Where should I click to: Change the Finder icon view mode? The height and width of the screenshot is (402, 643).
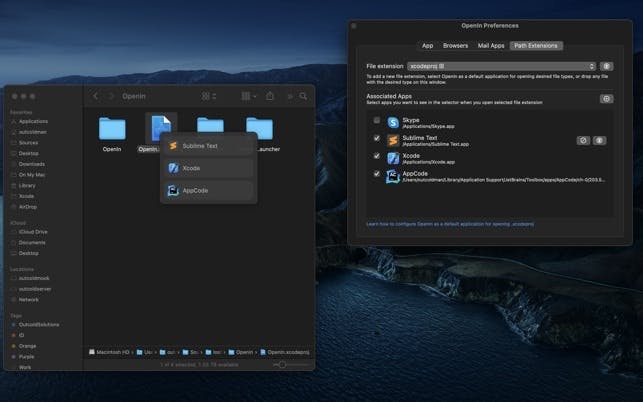click(x=209, y=96)
